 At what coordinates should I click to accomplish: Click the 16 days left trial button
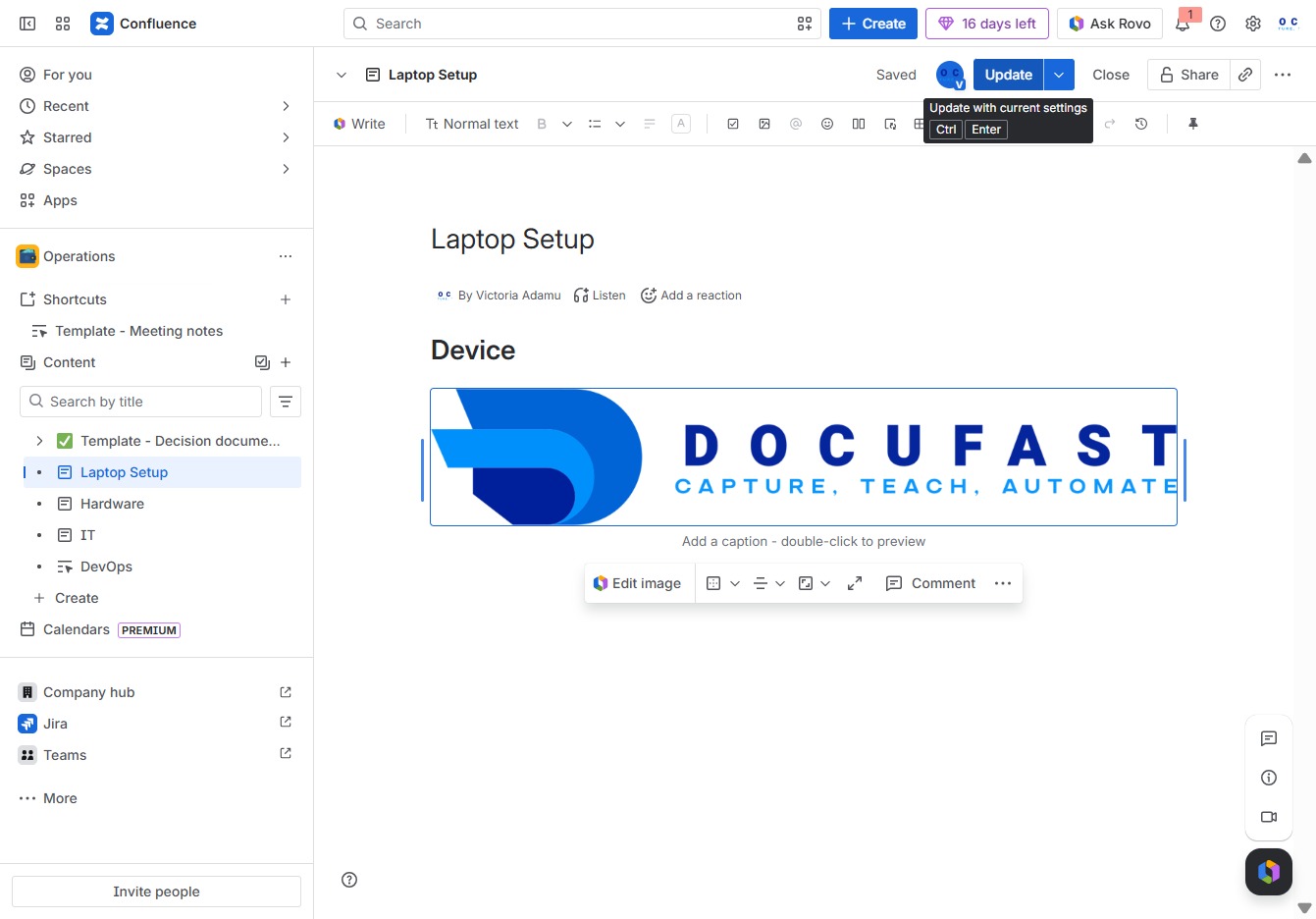(x=987, y=24)
